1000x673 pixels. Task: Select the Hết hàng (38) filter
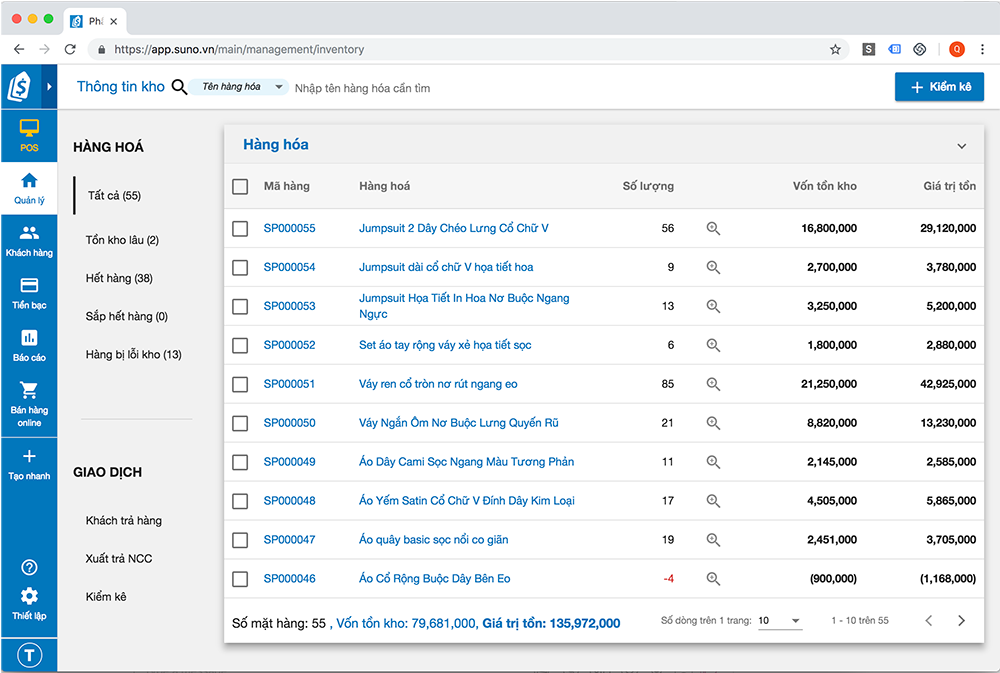(119, 278)
